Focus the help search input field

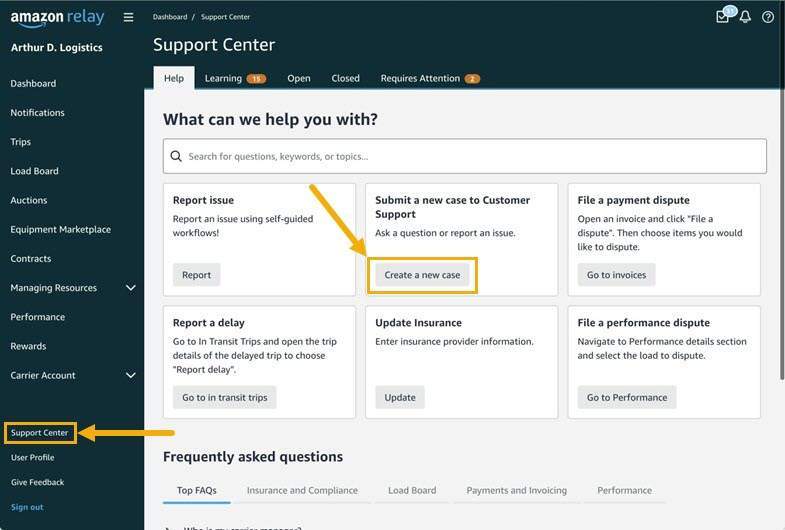470,156
